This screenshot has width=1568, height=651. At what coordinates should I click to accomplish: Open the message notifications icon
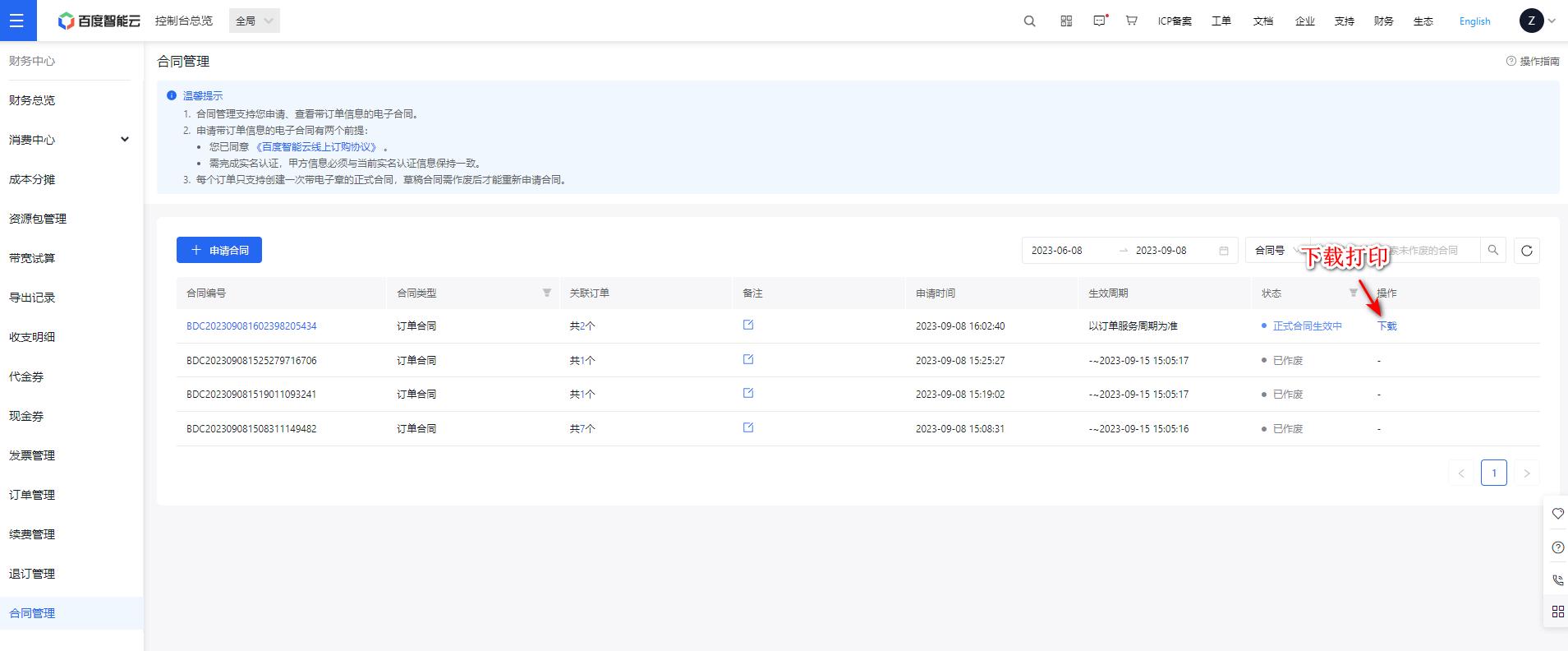[x=1100, y=21]
